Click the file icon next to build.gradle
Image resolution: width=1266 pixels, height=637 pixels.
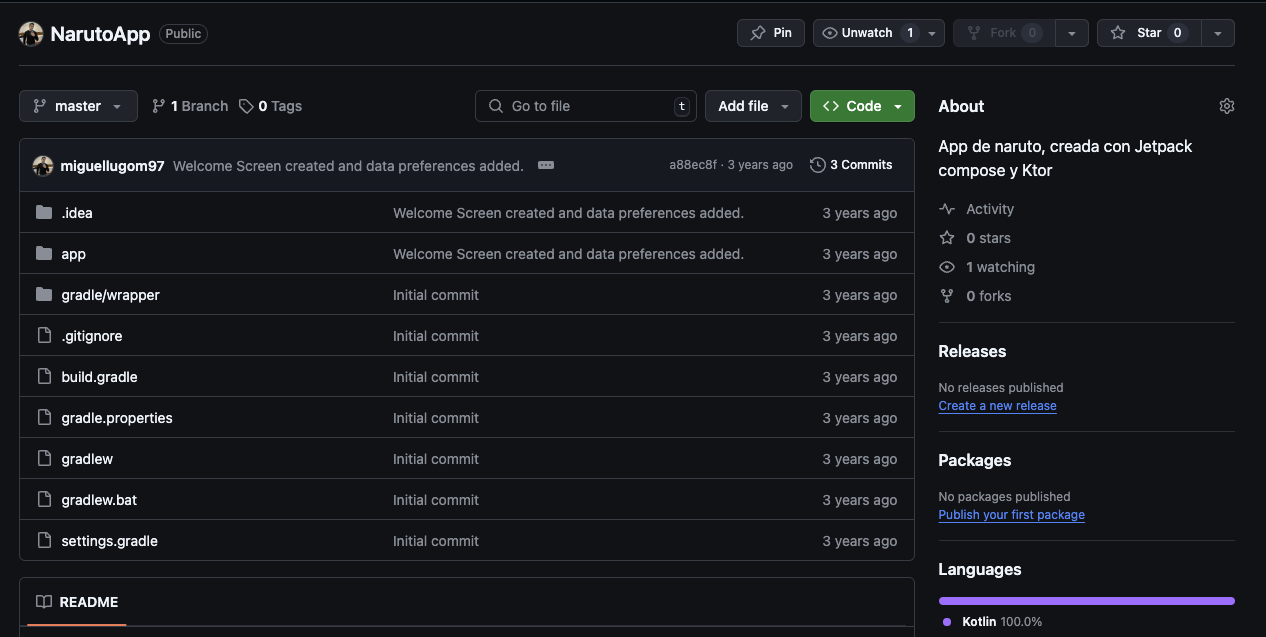point(44,377)
